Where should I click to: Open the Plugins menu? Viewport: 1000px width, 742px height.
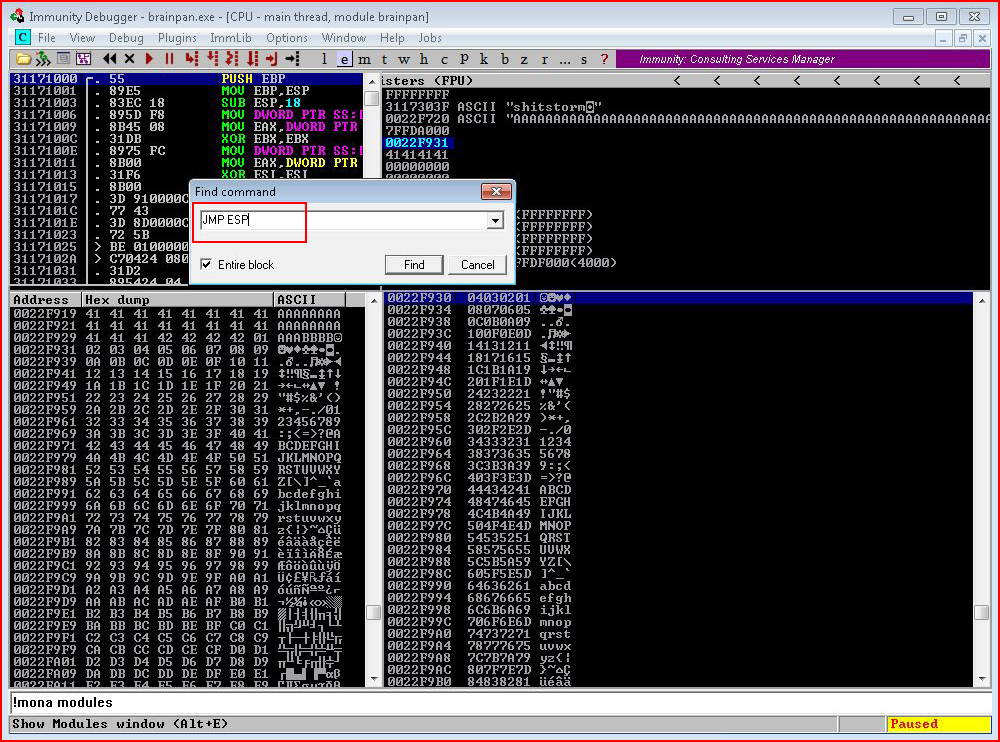177,38
